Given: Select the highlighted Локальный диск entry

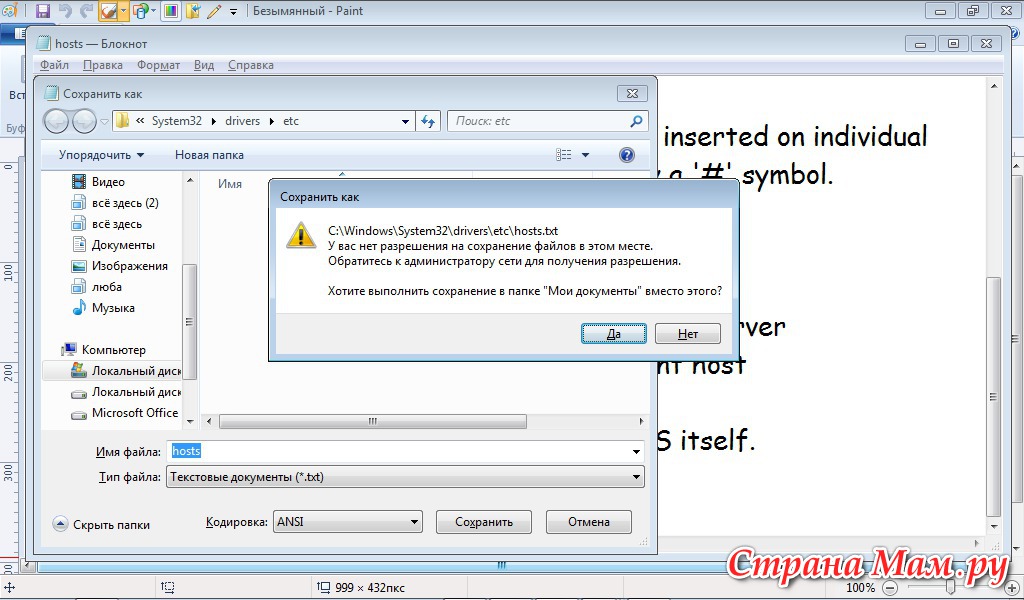Looking at the screenshot, I should tap(112, 371).
